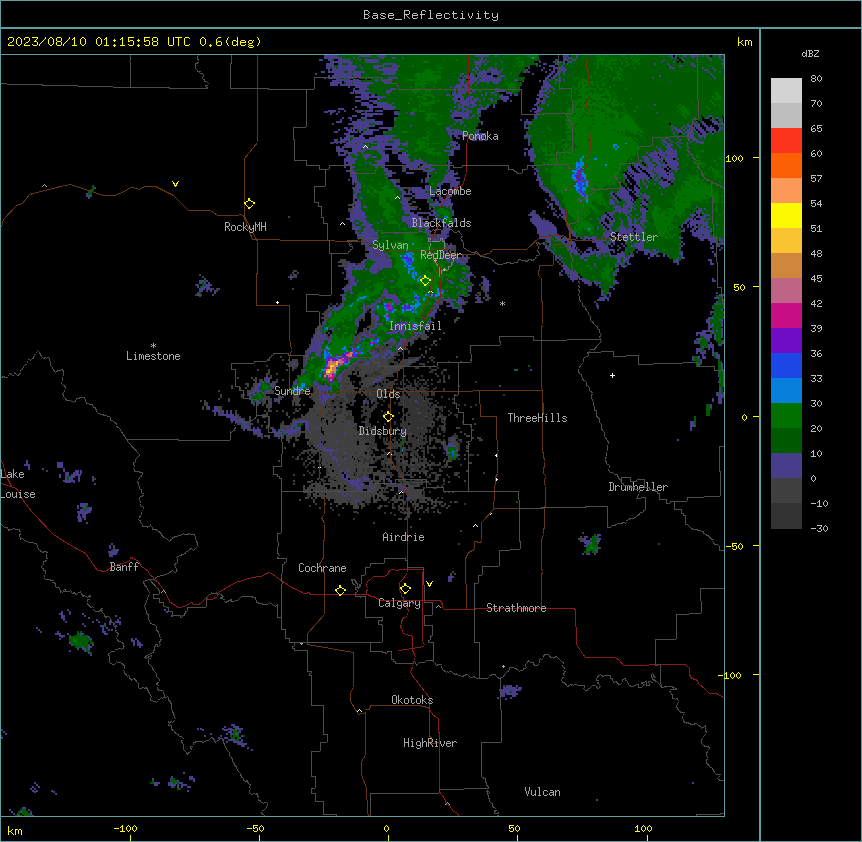The height and width of the screenshot is (842, 862).
Task: Click the Olds label
Action: pyautogui.click(x=388, y=394)
